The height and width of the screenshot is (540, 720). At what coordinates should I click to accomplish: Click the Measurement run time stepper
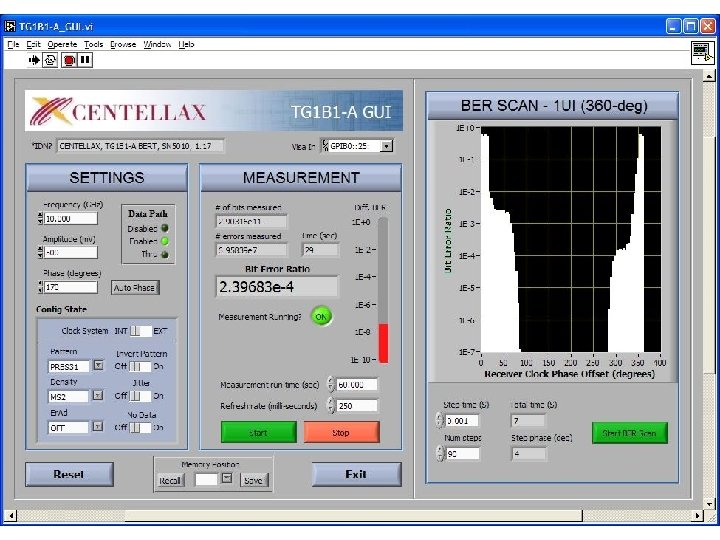tap(331, 384)
